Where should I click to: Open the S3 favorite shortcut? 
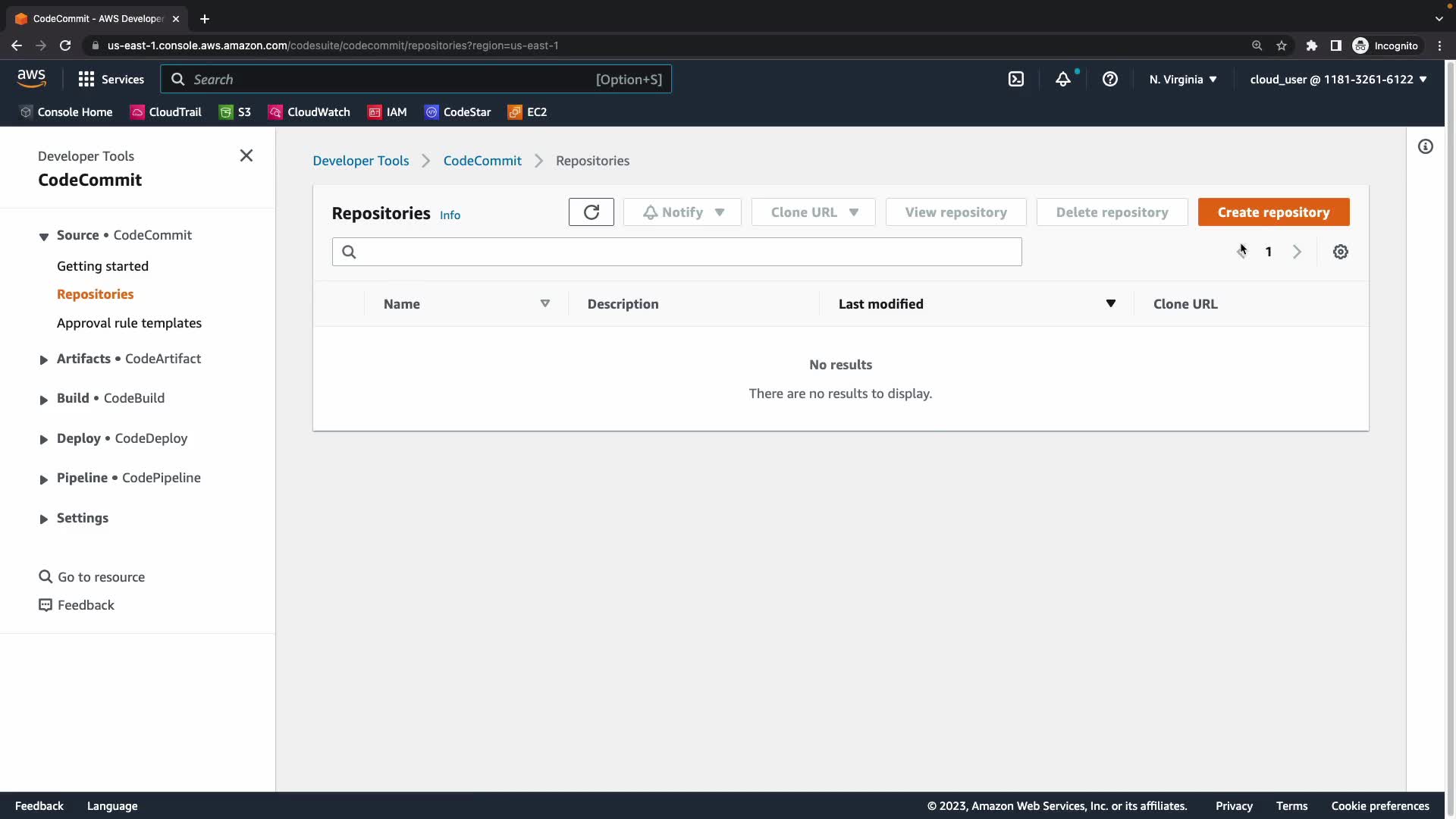click(235, 111)
